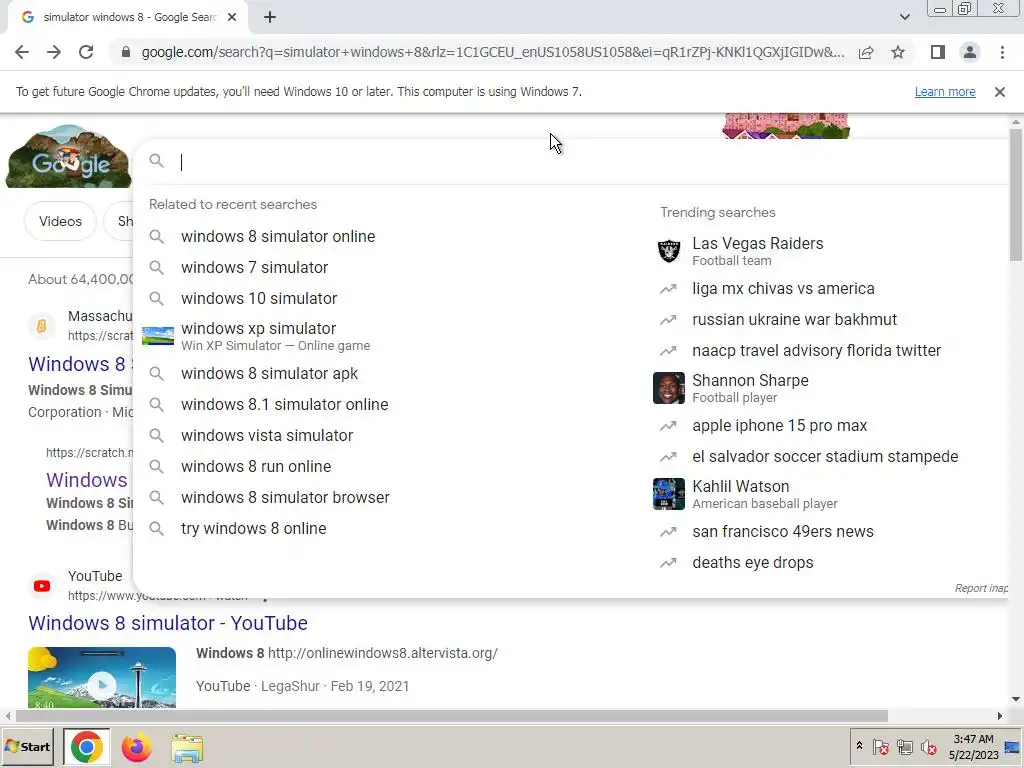Screen dimensions: 1024x768
Task: Open the Chrome profile avatar
Action: 970,52
